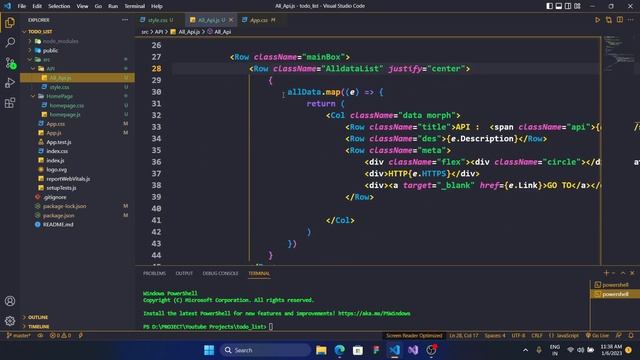Open the Explorer view in activity bar
640x360 pixels.
(10, 23)
